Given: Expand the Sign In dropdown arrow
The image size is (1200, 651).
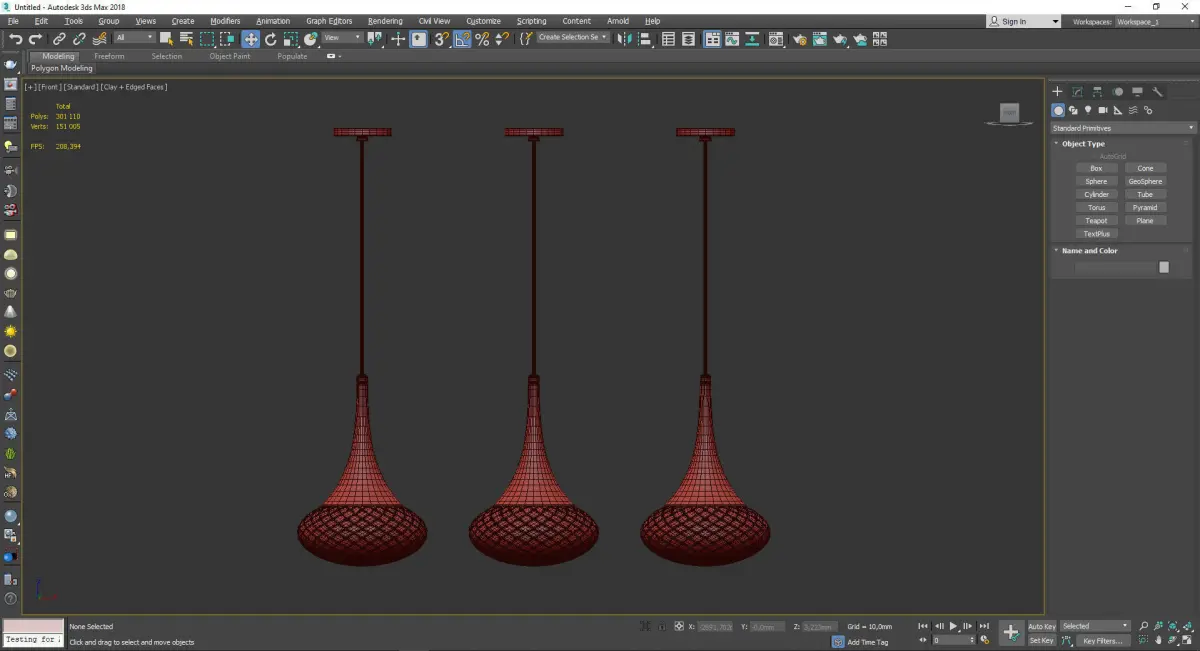Looking at the screenshot, I should point(1055,21).
